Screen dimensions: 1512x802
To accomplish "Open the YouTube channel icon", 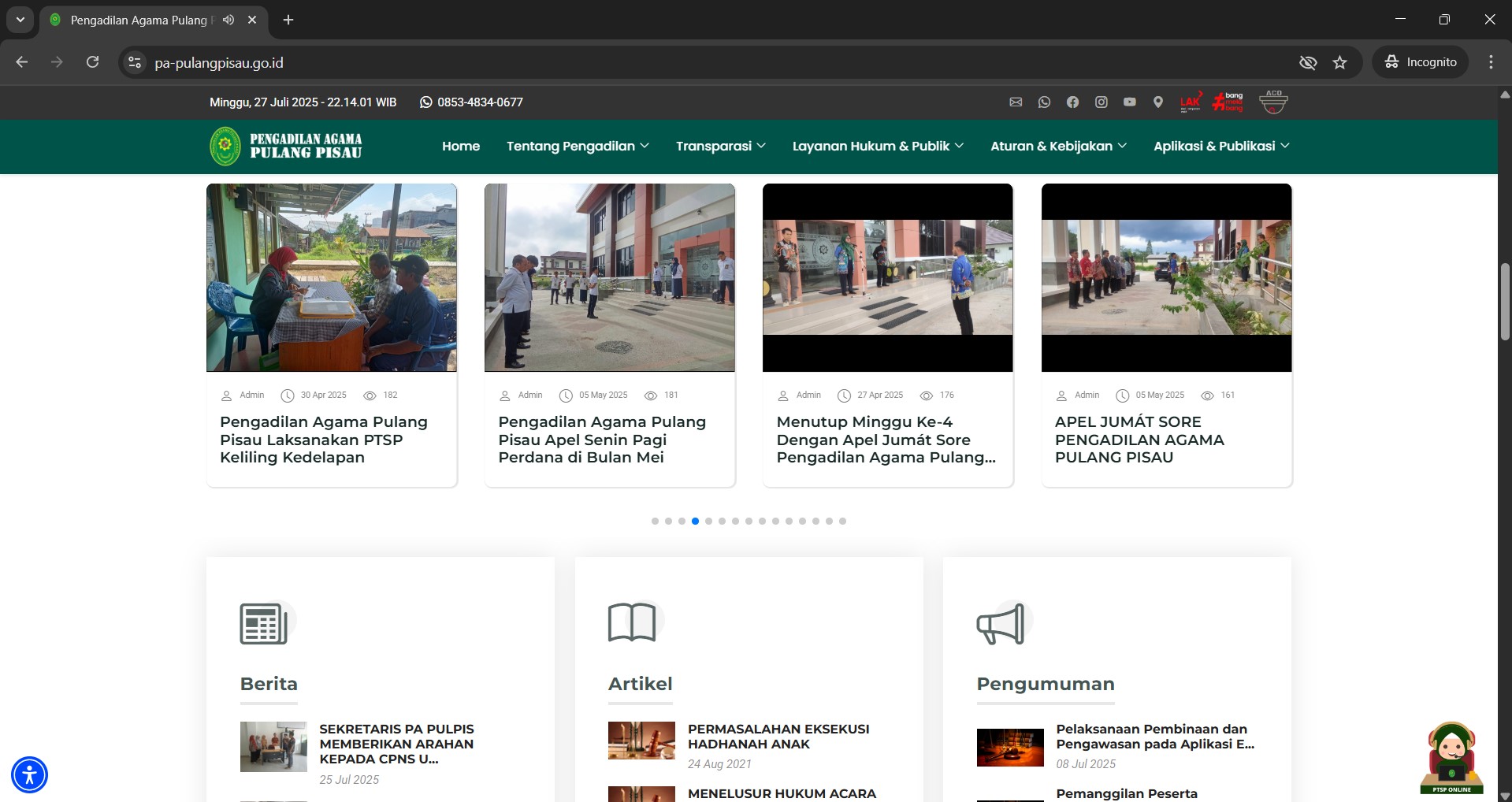I will click(1129, 102).
